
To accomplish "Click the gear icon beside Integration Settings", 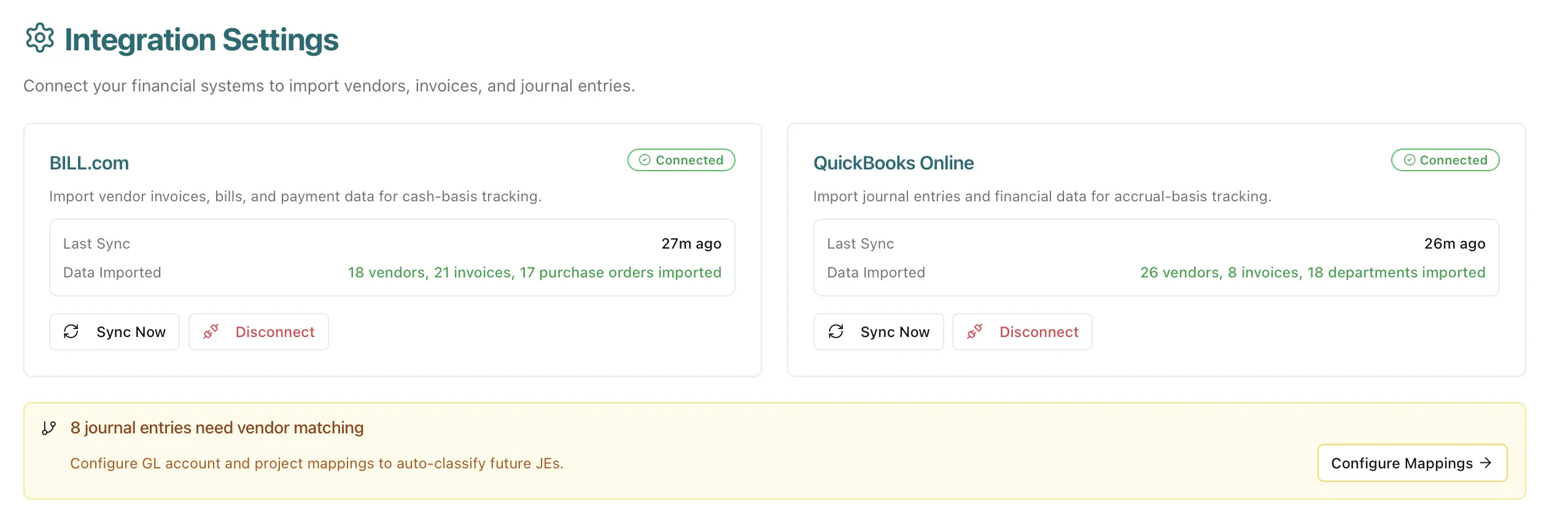I will [x=40, y=38].
